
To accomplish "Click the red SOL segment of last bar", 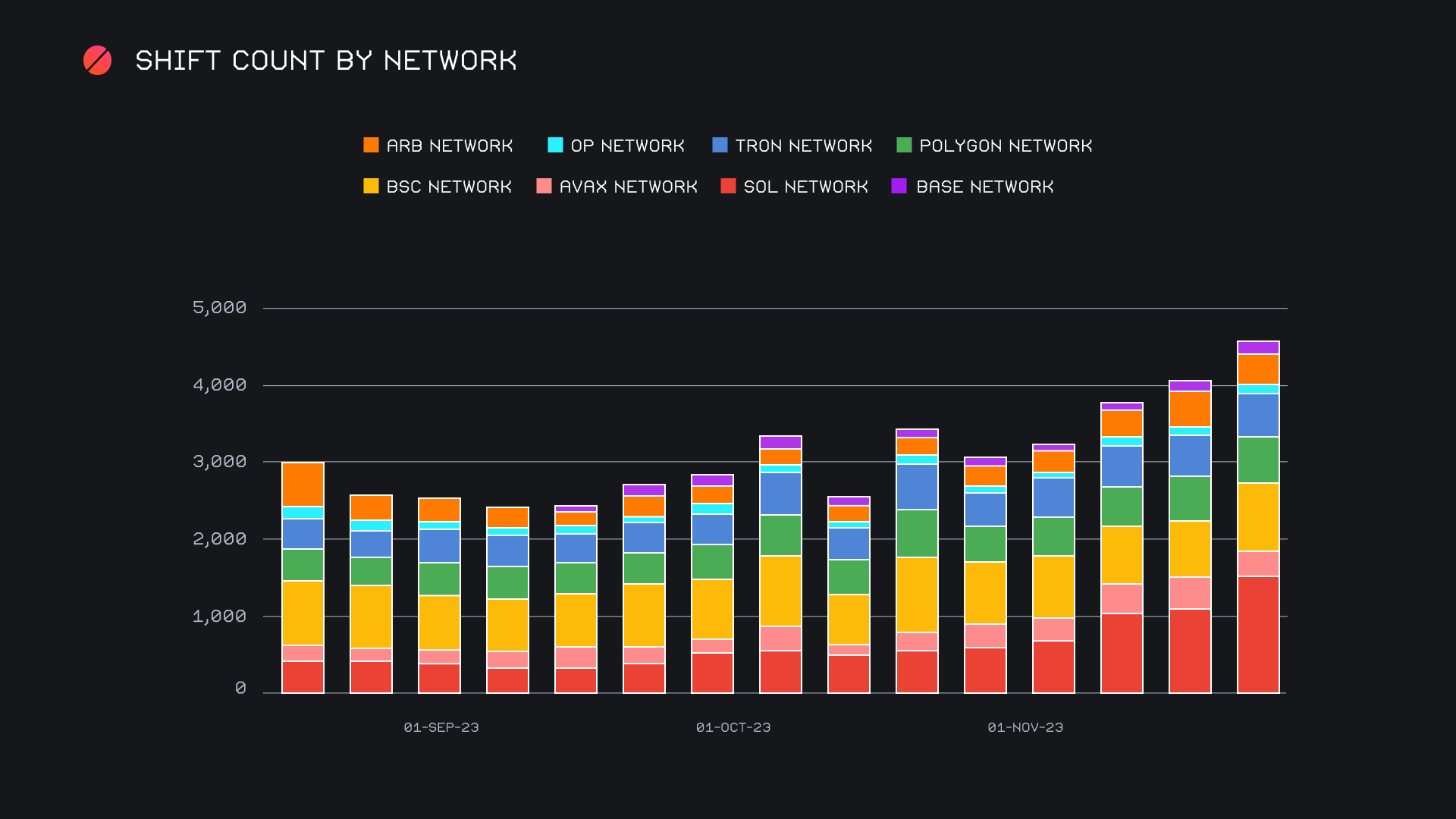I will [1257, 635].
